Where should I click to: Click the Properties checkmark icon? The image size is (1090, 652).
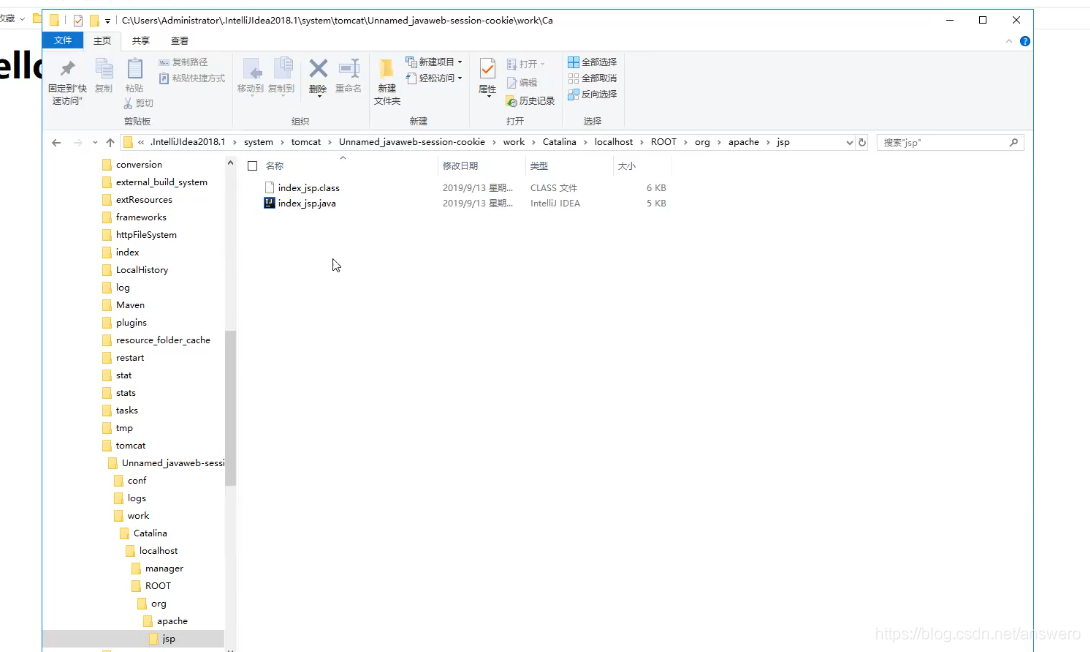point(487,69)
